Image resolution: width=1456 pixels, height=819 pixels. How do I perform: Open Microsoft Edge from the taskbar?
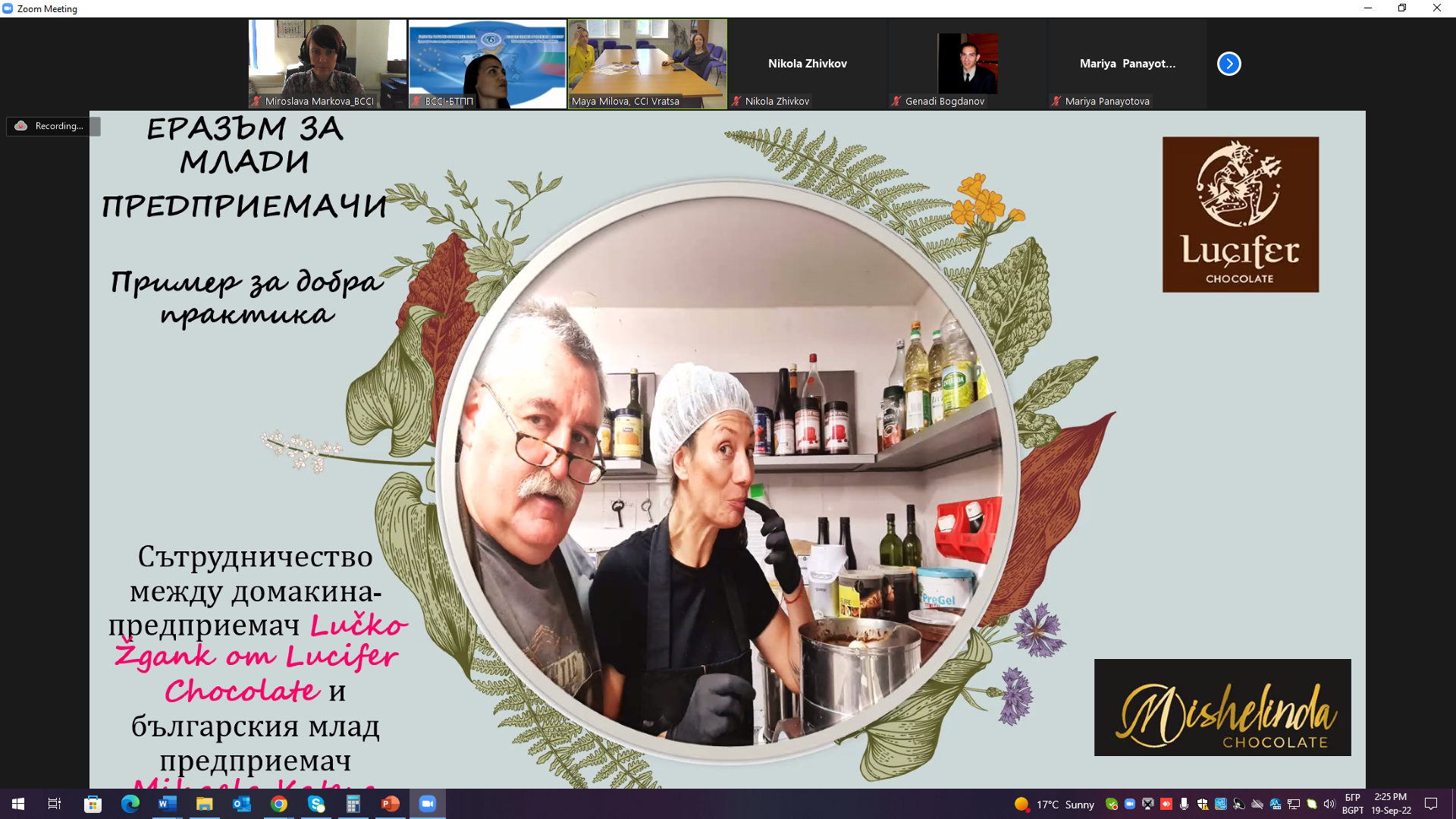[x=130, y=804]
